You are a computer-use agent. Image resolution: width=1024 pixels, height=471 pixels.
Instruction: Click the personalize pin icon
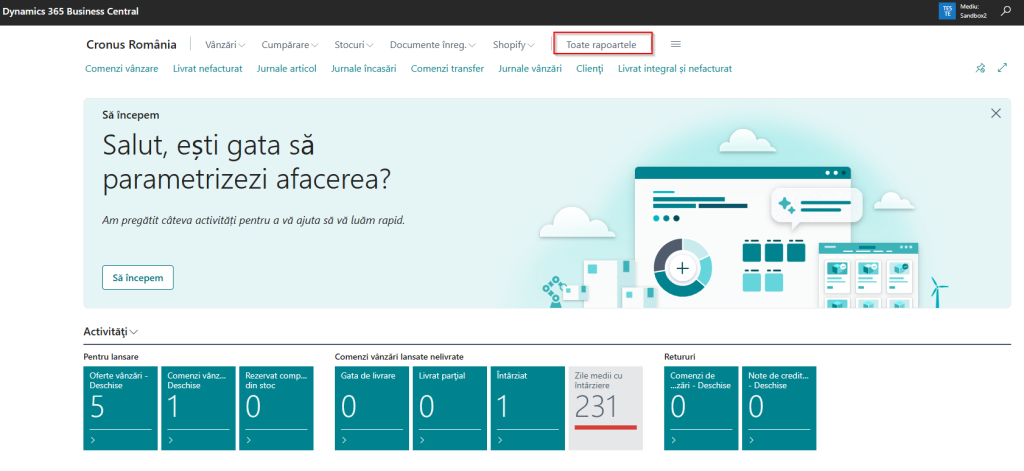pyautogui.click(x=980, y=68)
